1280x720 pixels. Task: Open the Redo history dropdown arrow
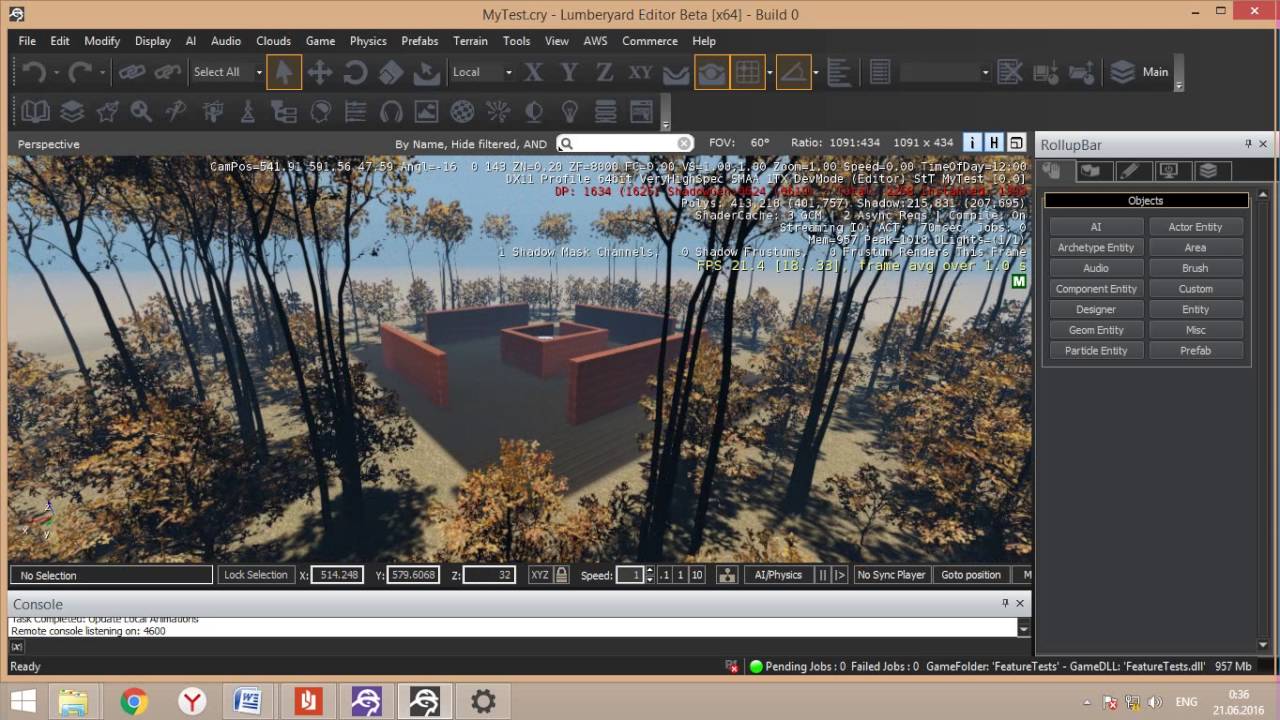click(102, 72)
